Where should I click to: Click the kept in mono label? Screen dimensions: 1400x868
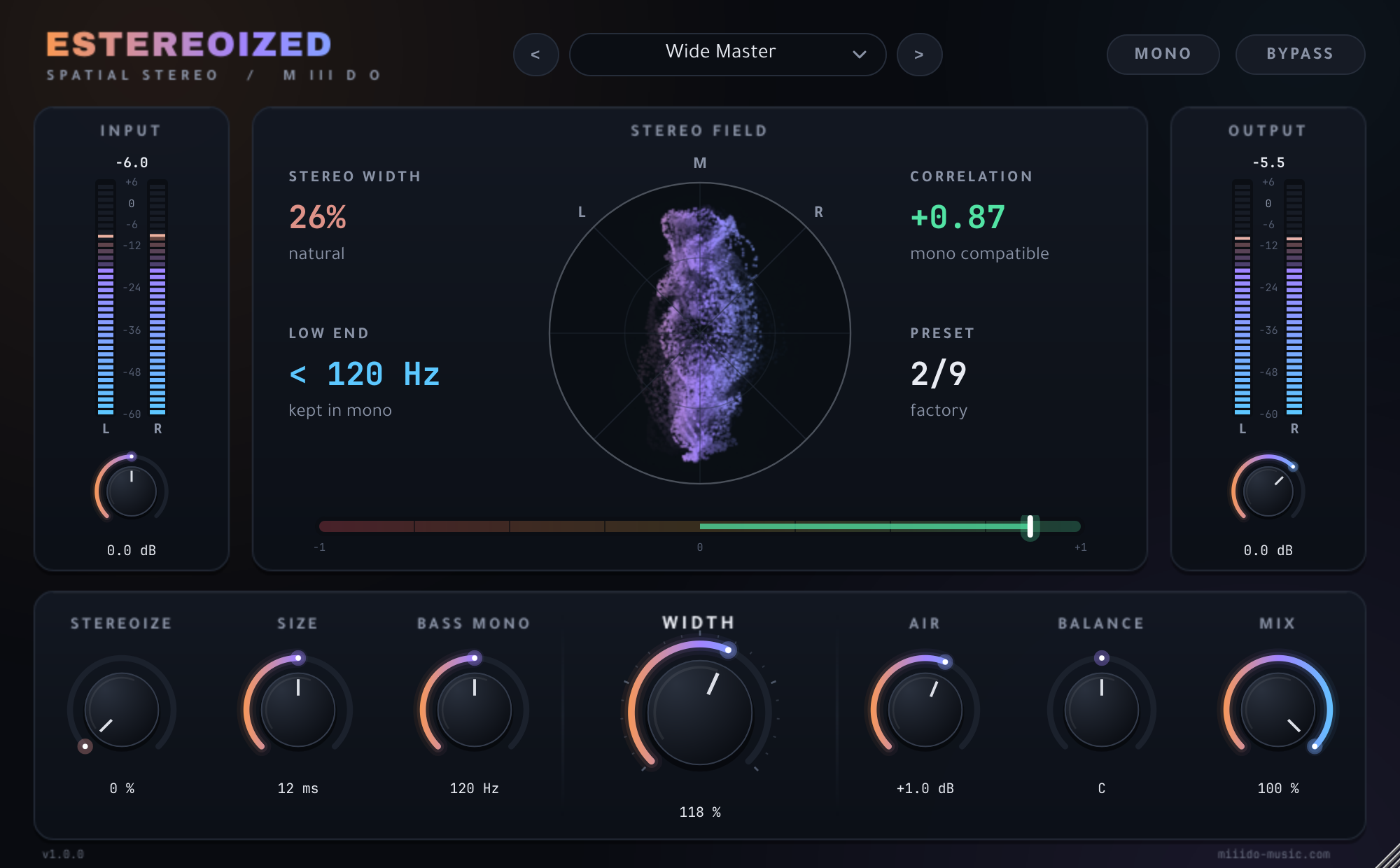[x=340, y=410]
